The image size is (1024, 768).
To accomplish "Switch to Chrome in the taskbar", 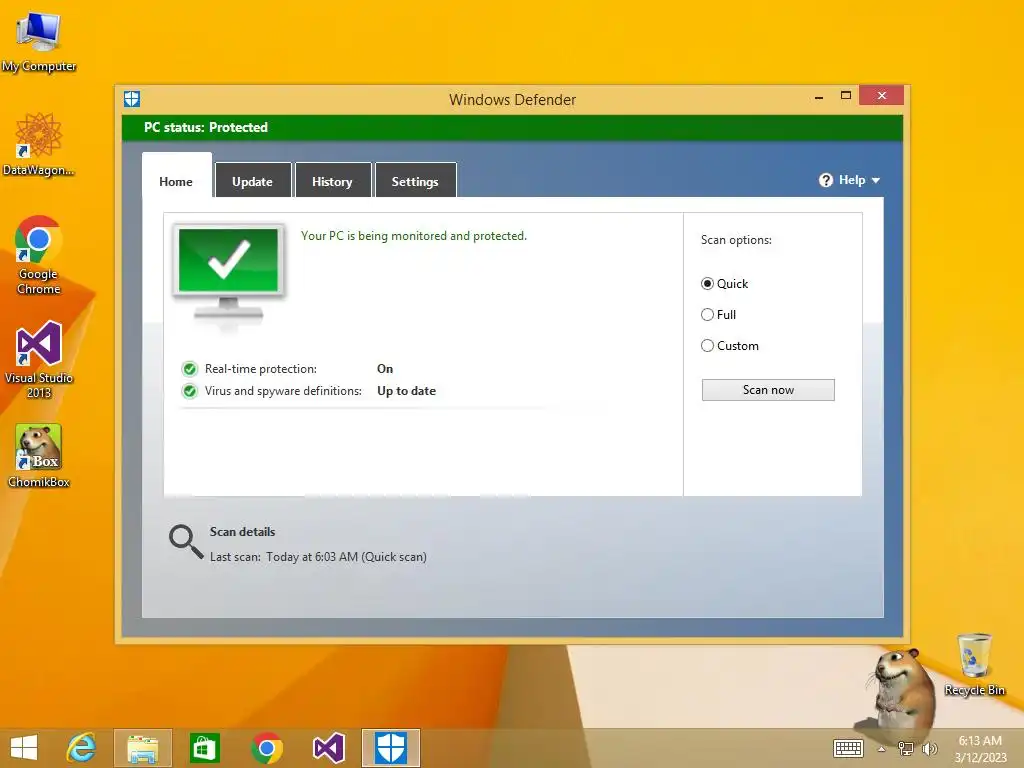I will click(266, 748).
